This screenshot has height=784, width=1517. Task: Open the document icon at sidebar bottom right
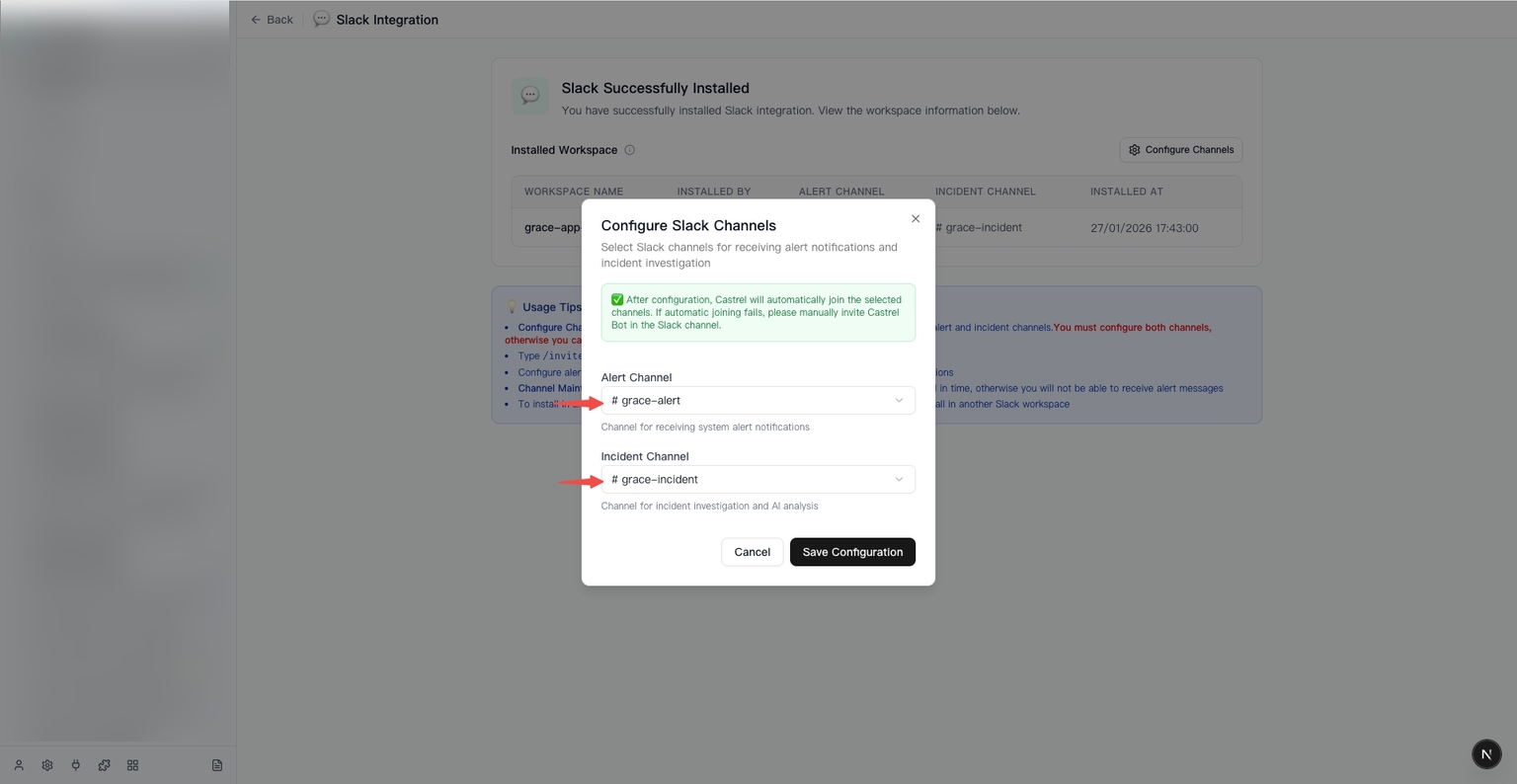pyautogui.click(x=216, y=764)
